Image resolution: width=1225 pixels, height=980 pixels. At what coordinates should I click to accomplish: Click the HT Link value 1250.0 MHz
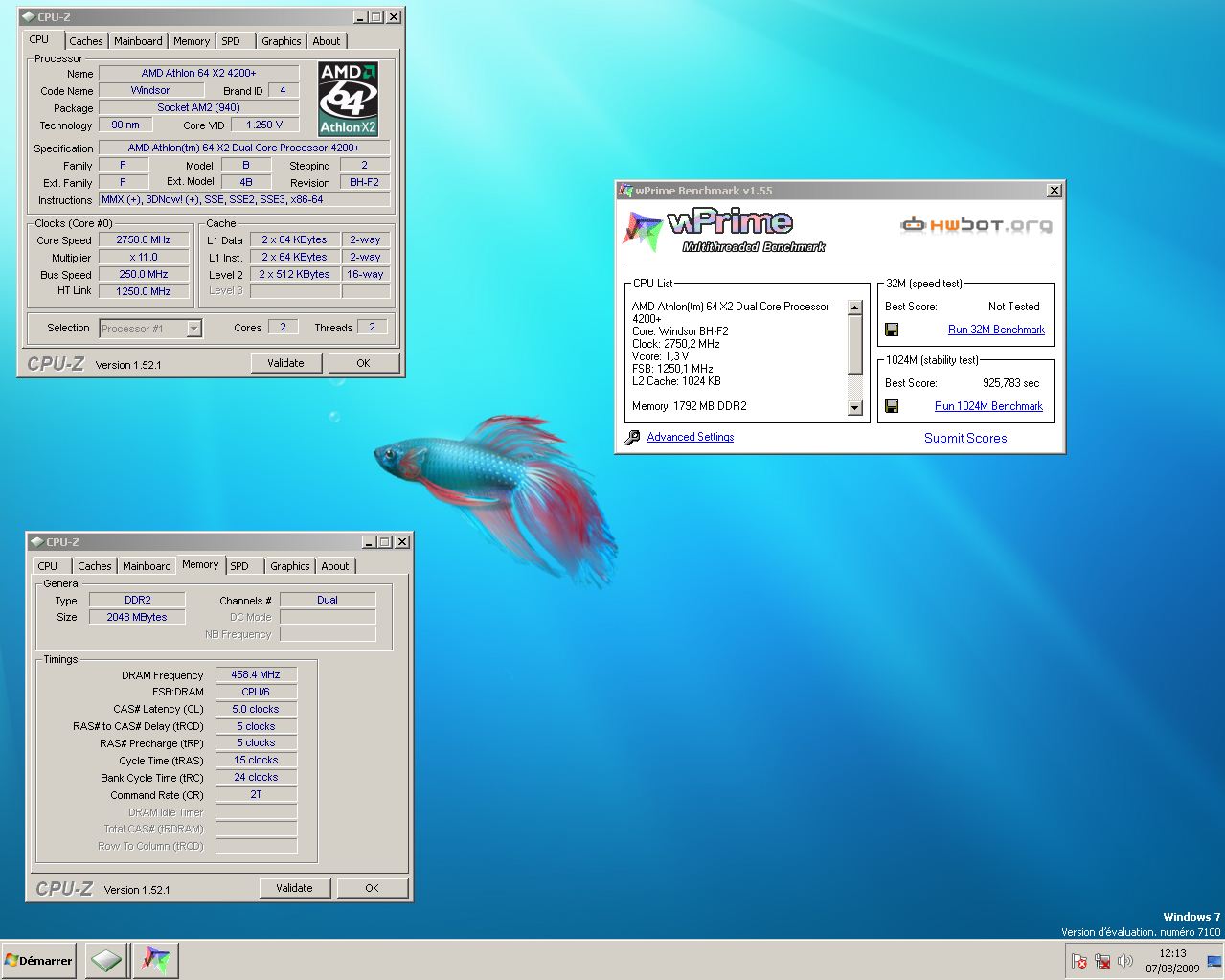[144, 291]
